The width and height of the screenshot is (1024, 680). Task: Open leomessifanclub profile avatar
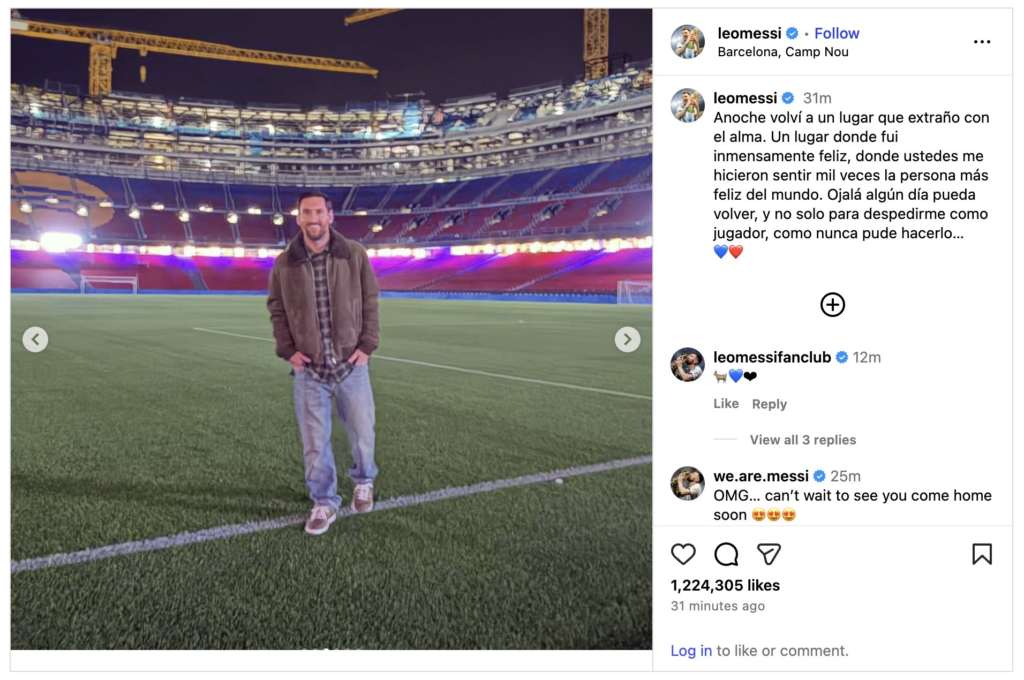(x=687, y=365)
